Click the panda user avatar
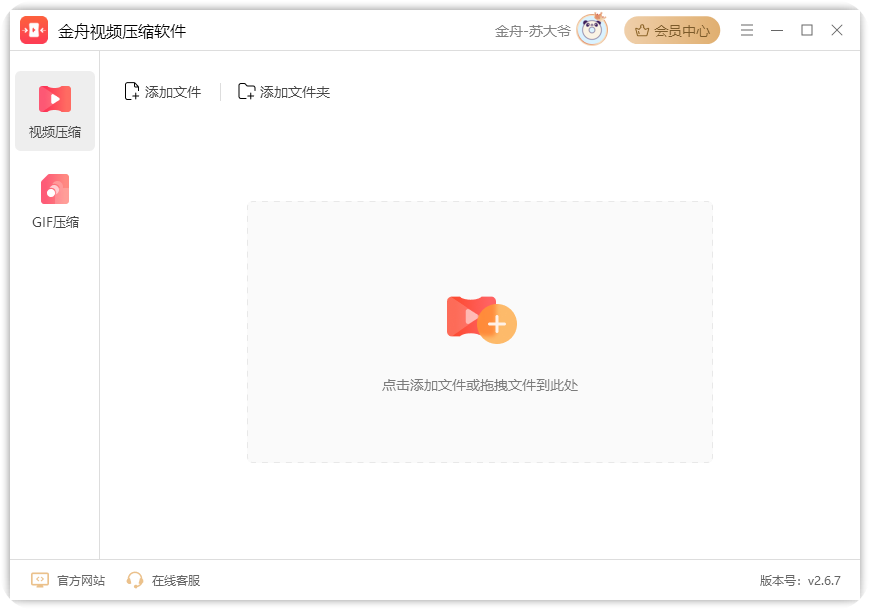This screenshot has height=610, width=870. click(592, 30)
